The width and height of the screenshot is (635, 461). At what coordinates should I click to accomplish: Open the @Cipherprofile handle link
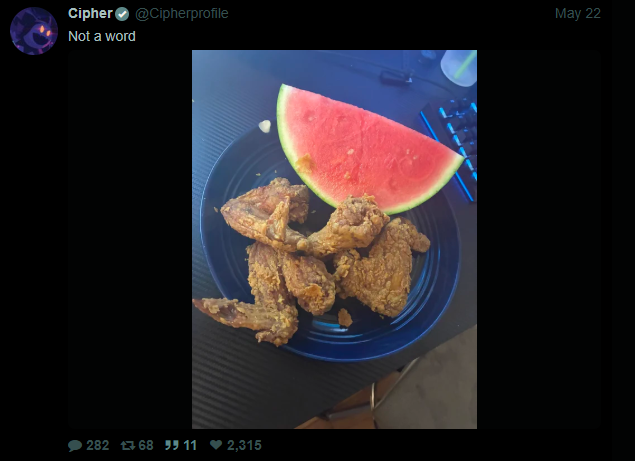point(182,13)
